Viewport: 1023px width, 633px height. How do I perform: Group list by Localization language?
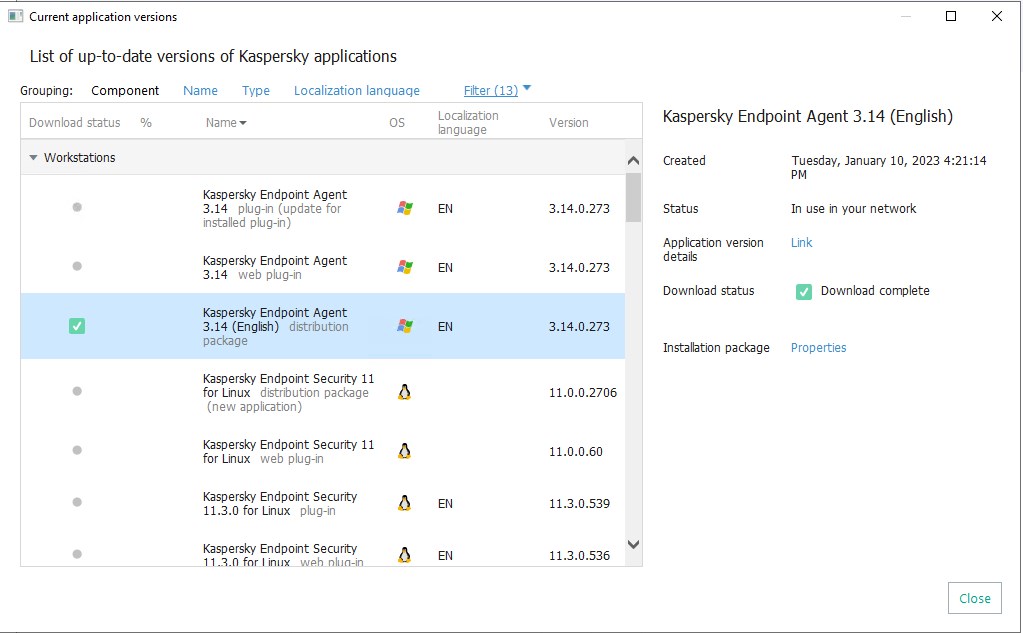tap(356, 90)
